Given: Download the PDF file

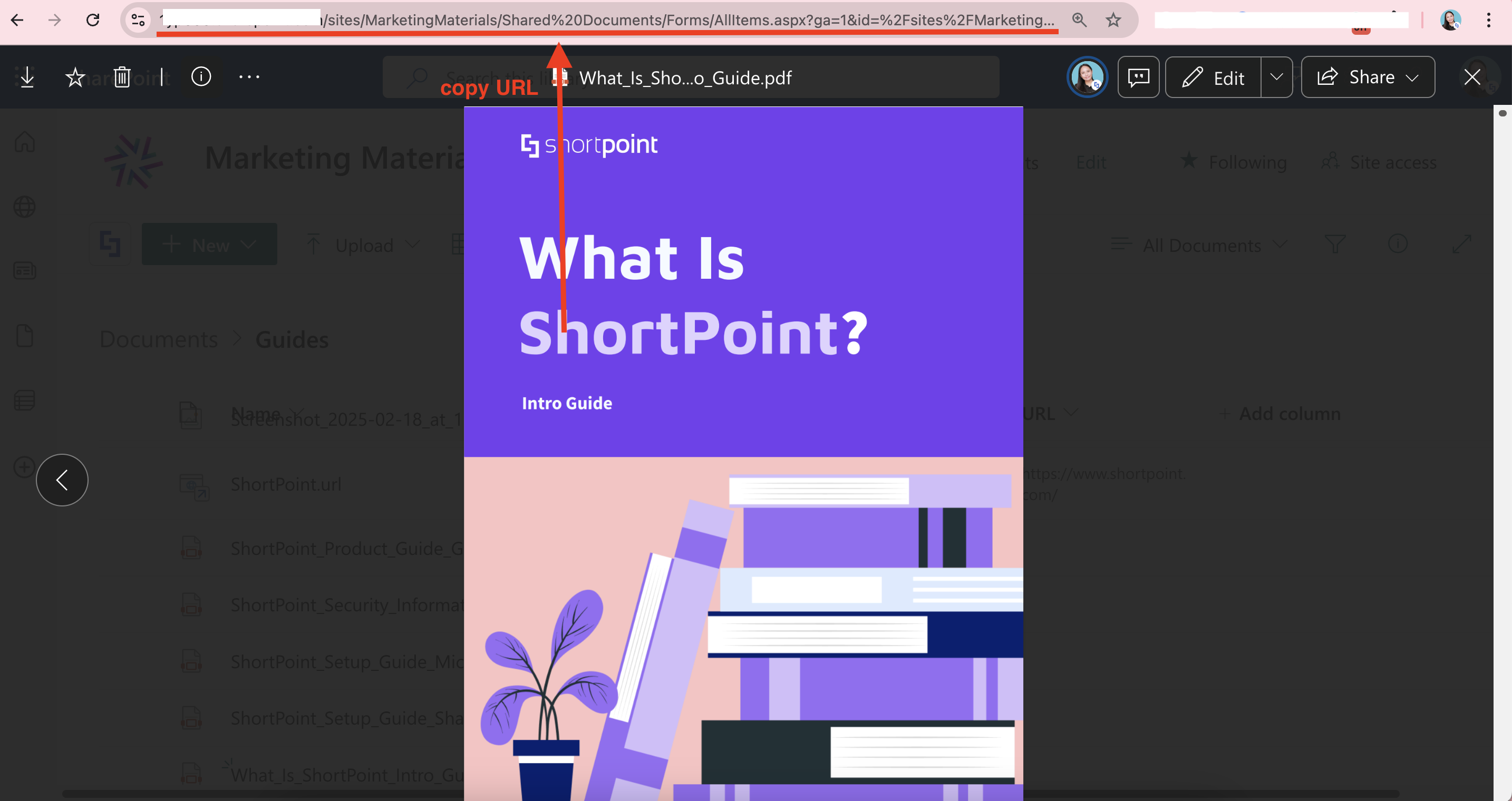Looking at the screenshot, I should point(27,77).
